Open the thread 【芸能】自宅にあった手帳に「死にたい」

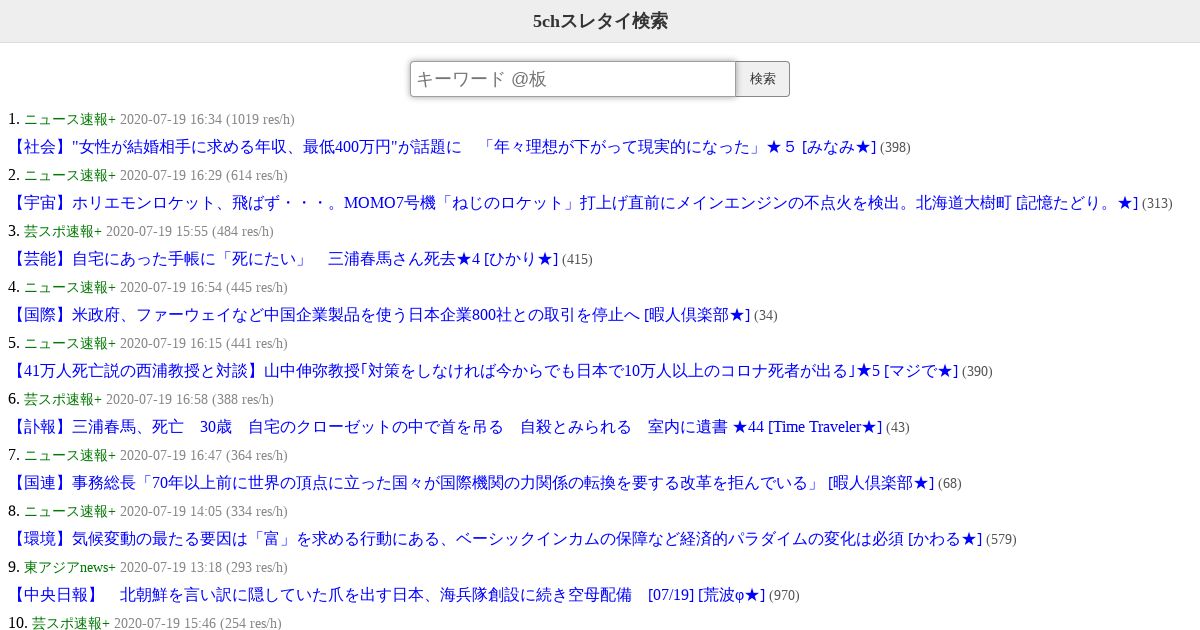pyautogui.click(x=283, y=259)
